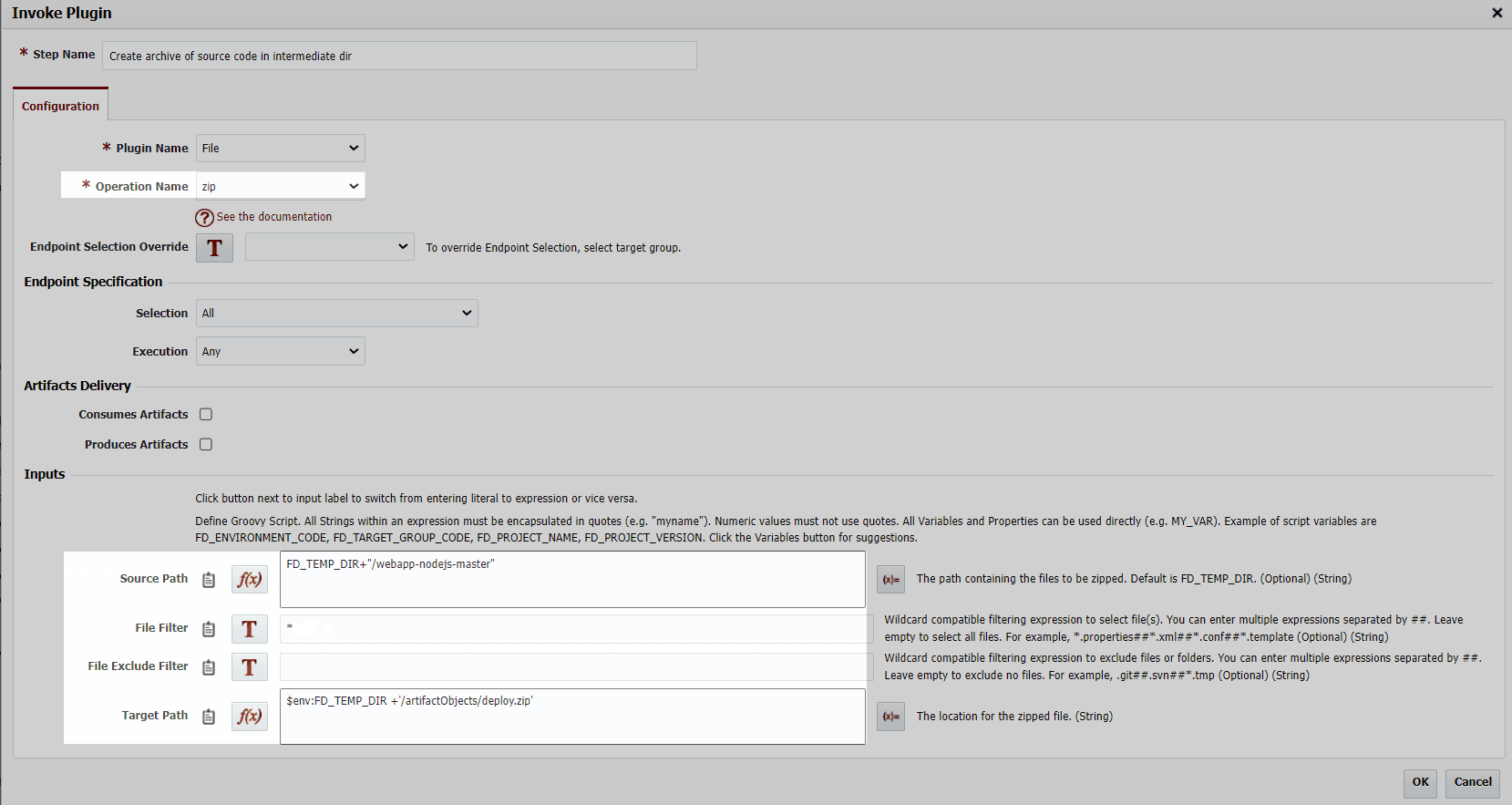Toggle the f(x) expression button for Source Path

250,579
